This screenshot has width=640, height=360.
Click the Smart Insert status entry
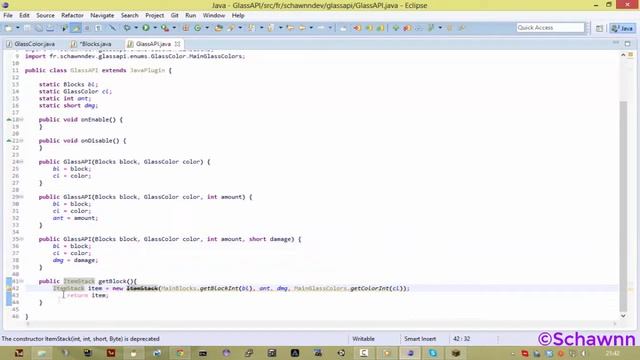point(420,339)
